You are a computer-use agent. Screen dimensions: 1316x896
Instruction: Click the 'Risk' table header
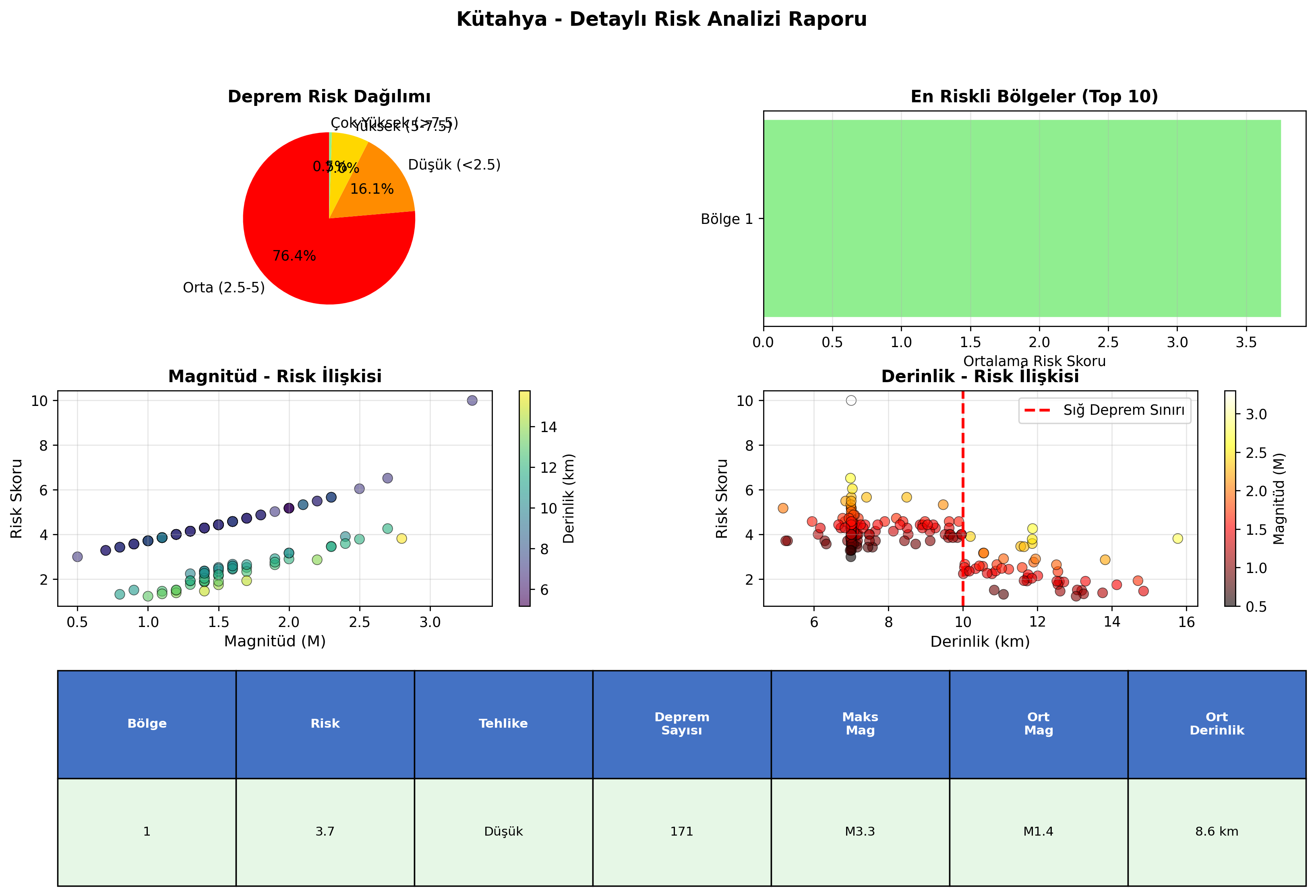pos(325,724)
